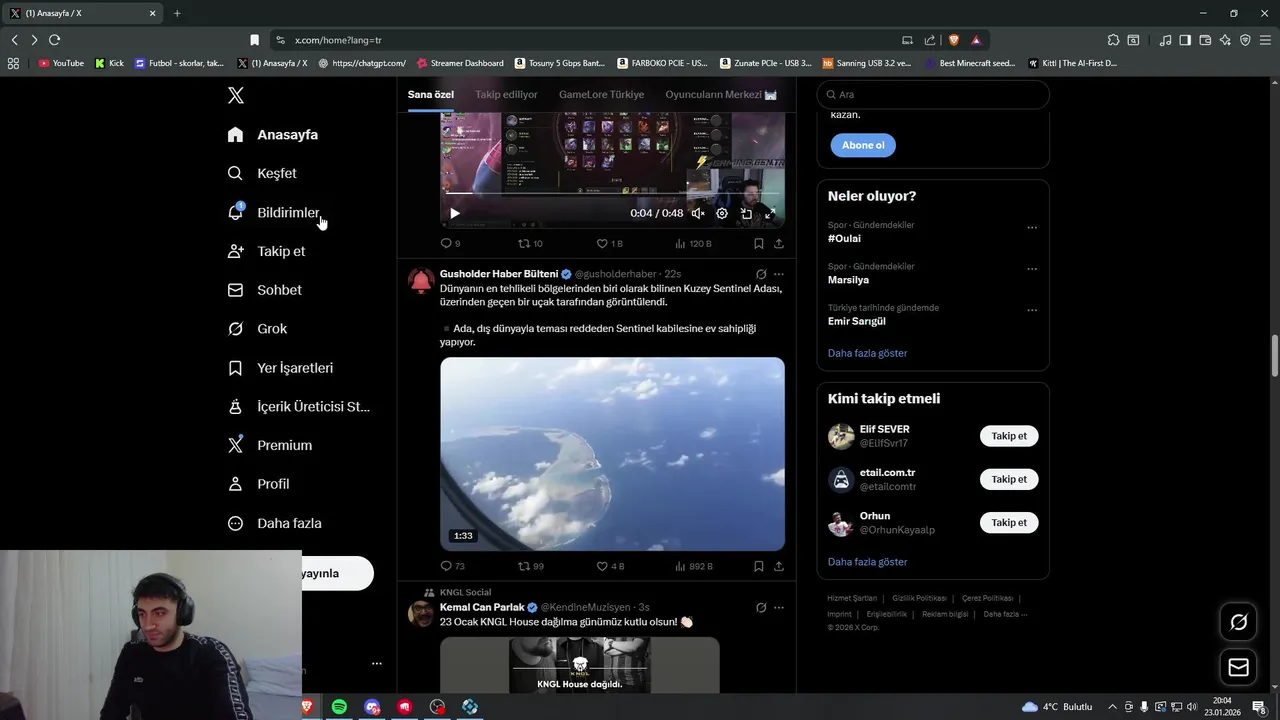This screenshot has height=720, width=1280.
Task: Open Spotify in the taskbar
Action: [x=339, y=707]
